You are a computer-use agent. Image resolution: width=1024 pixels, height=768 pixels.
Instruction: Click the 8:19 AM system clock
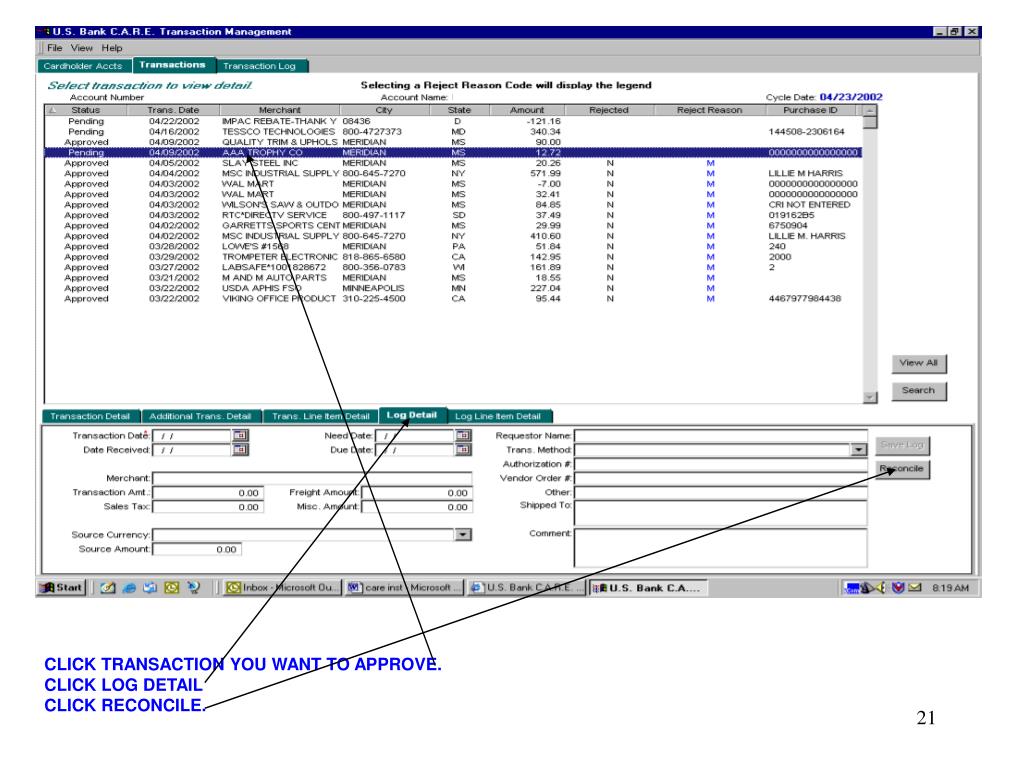pyautogui.click(x=950, y=588)
